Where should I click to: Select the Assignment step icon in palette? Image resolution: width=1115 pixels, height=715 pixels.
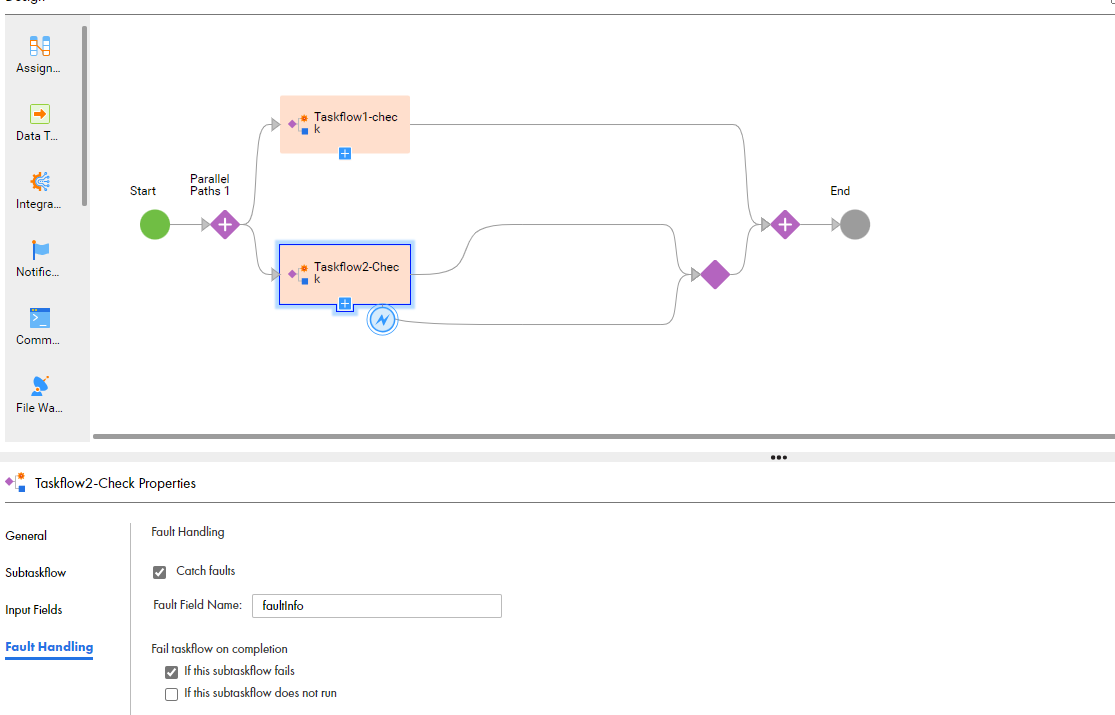(40, 46)
